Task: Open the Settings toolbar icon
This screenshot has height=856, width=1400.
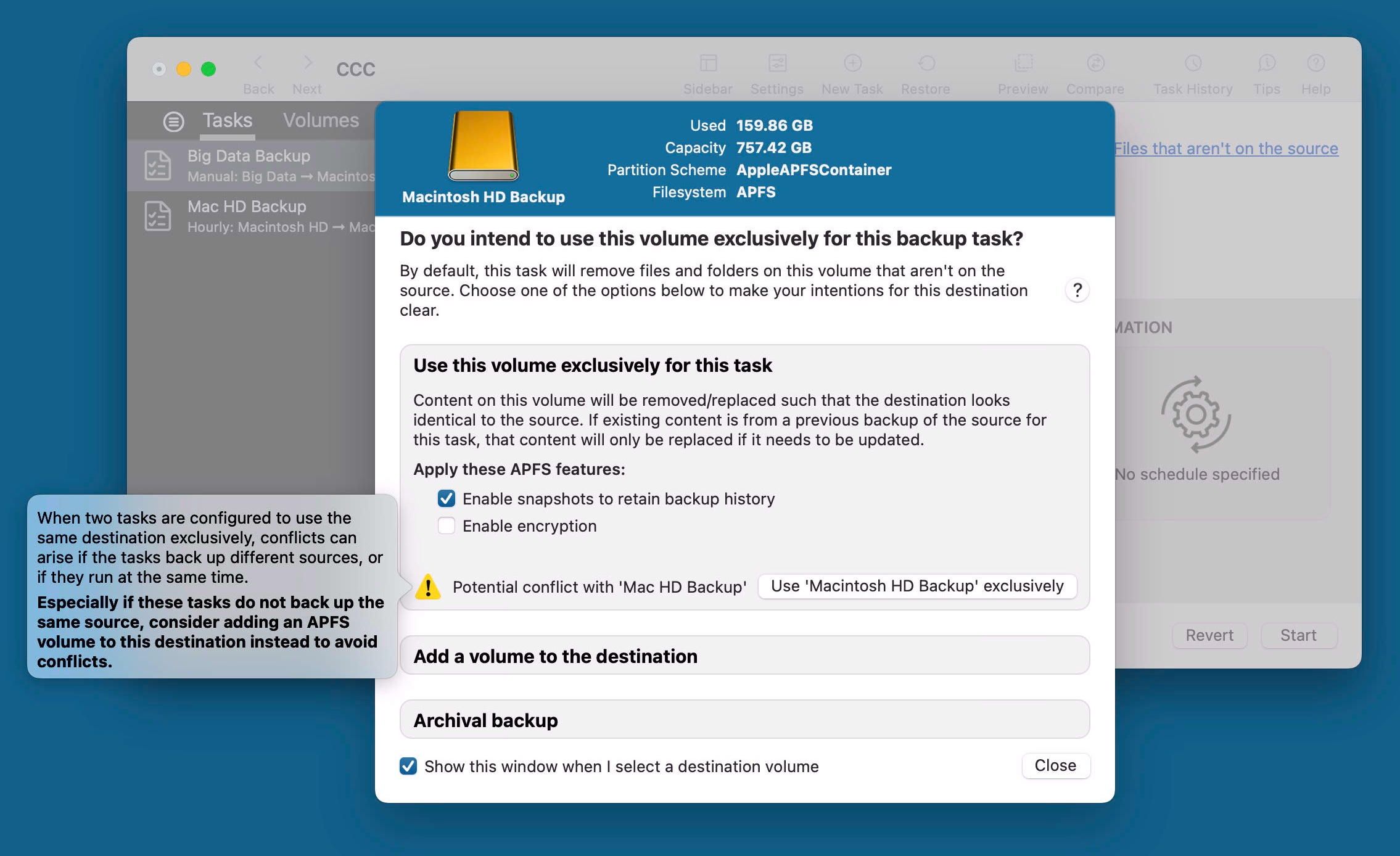Action: tap(777, 63)
